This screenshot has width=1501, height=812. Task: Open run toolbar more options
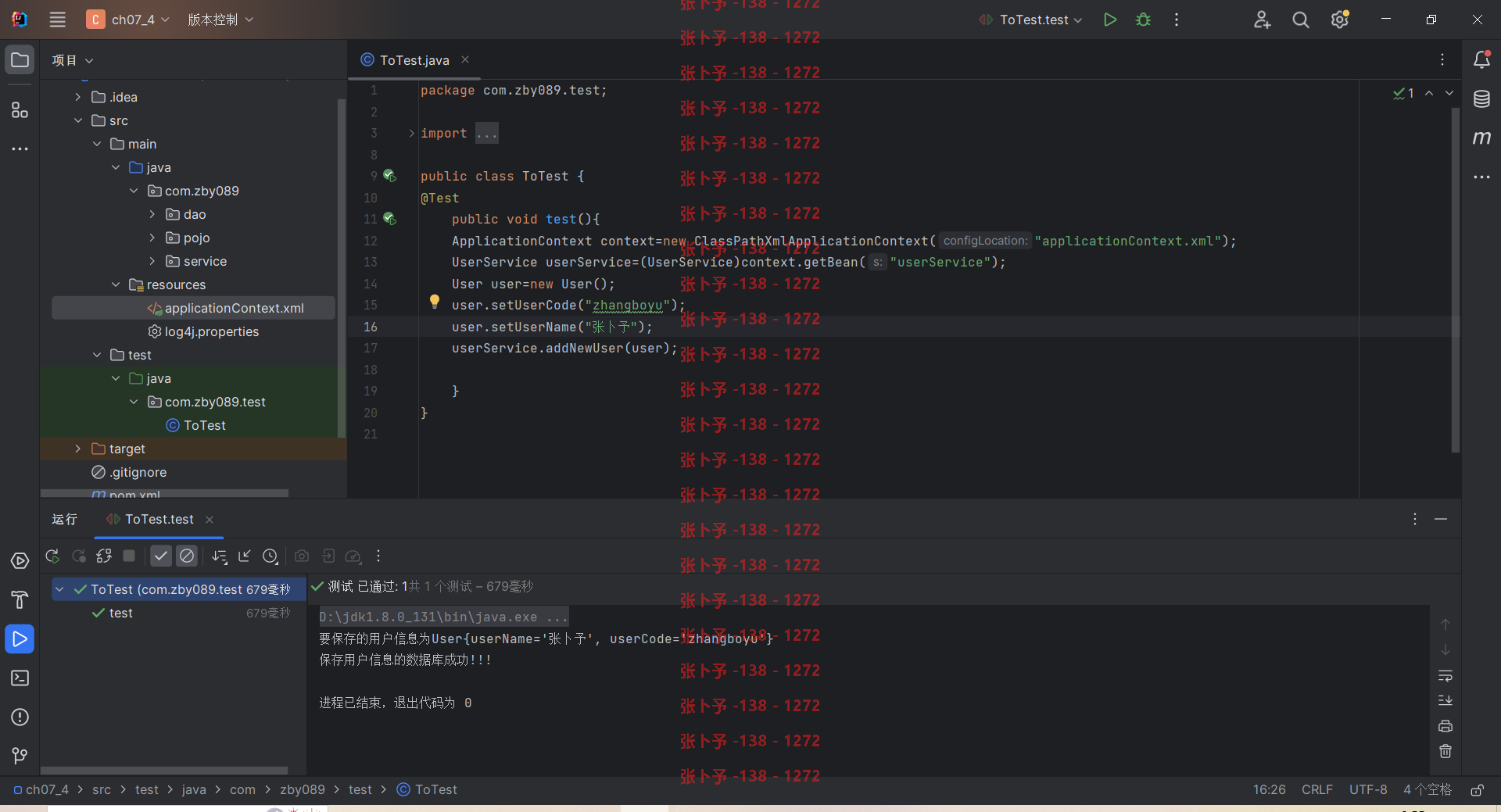tap(378, 556)
